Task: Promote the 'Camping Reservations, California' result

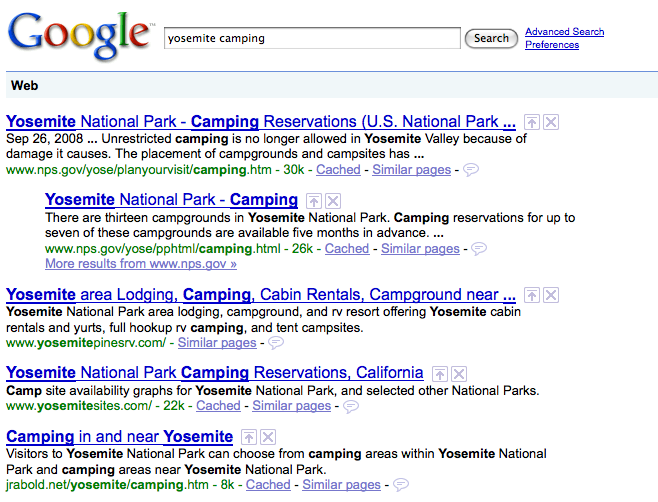Action: click(440, 374)
